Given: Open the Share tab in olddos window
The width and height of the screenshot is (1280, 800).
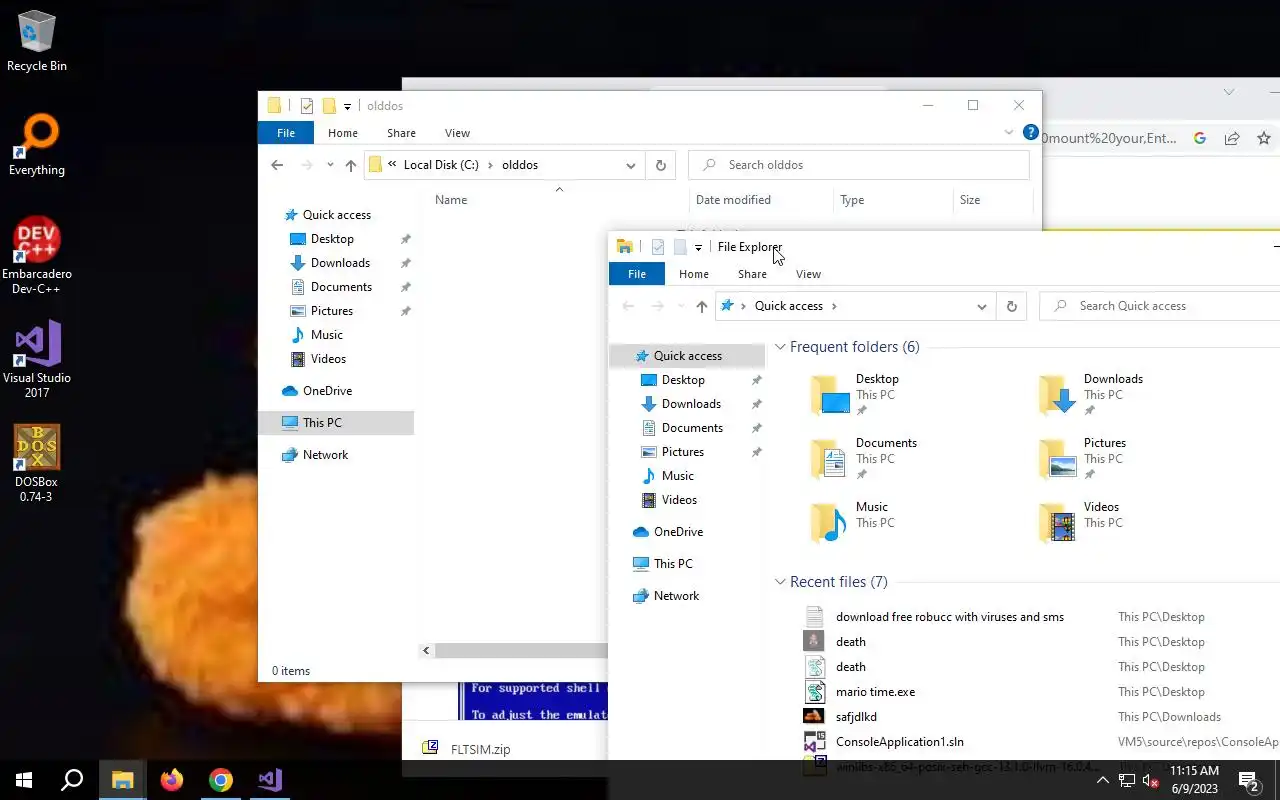Looking at the screenshot, I should (x=401, y=133).
